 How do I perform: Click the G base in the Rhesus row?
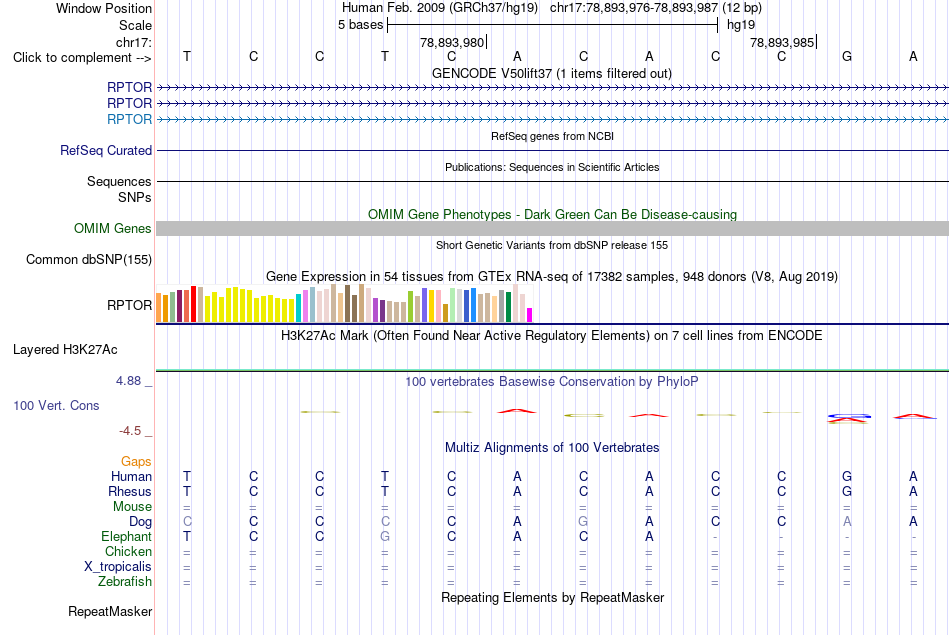[847, 491]
